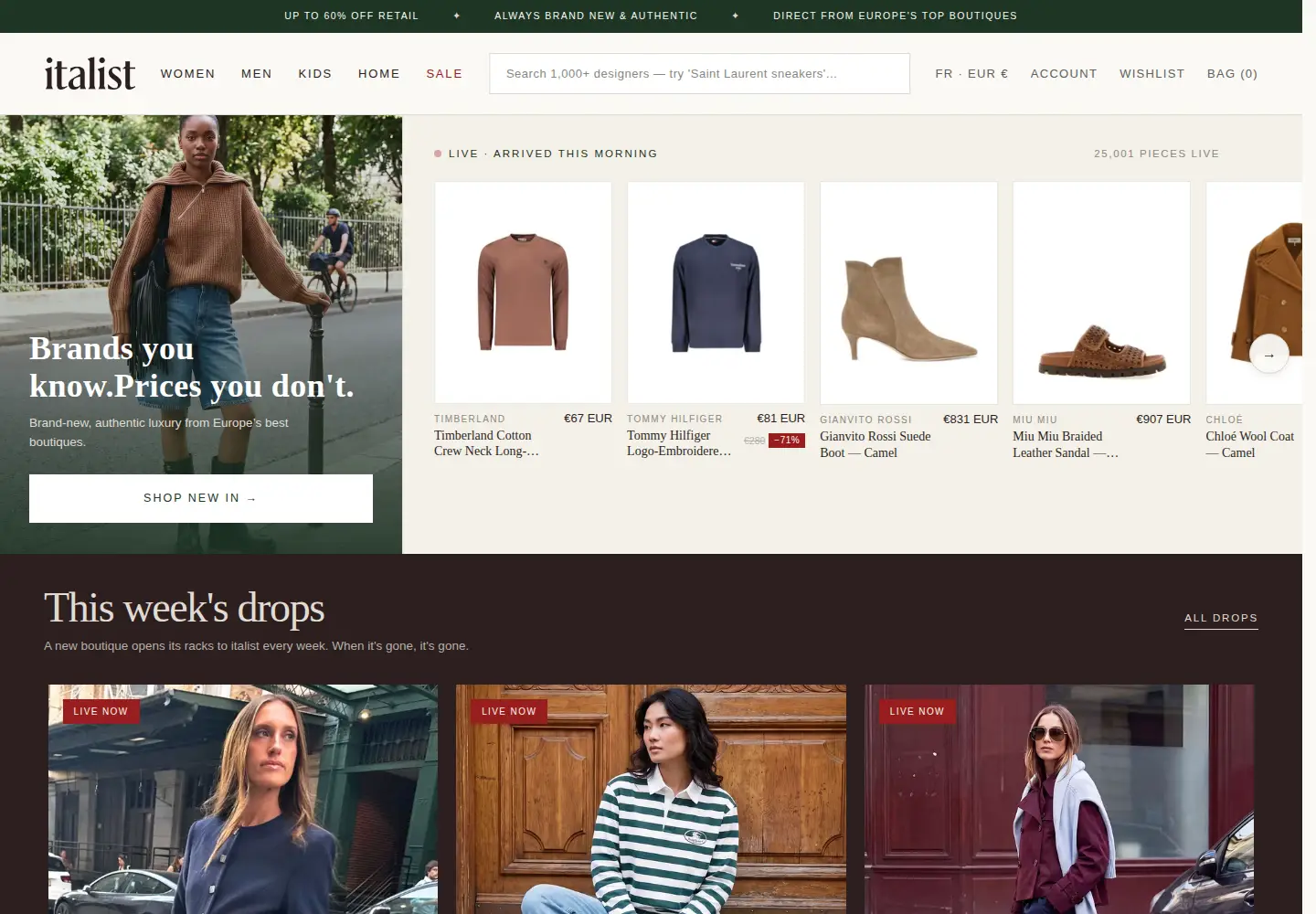The height and width of the screenshot is (914, 1316).
Task: Click the 25,001 PIECES LIVE counter
Action: click(1156, 154)
